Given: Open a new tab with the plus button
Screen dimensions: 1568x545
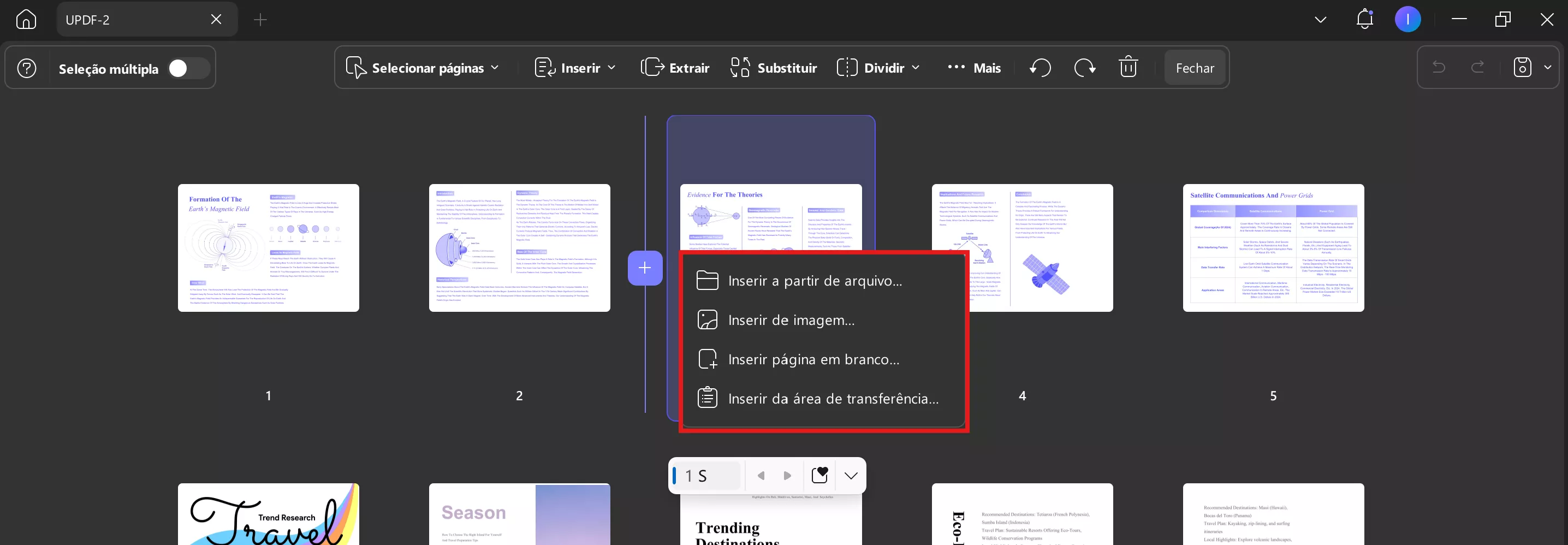Looking at the screenshot, I should [x=260, y=19].
